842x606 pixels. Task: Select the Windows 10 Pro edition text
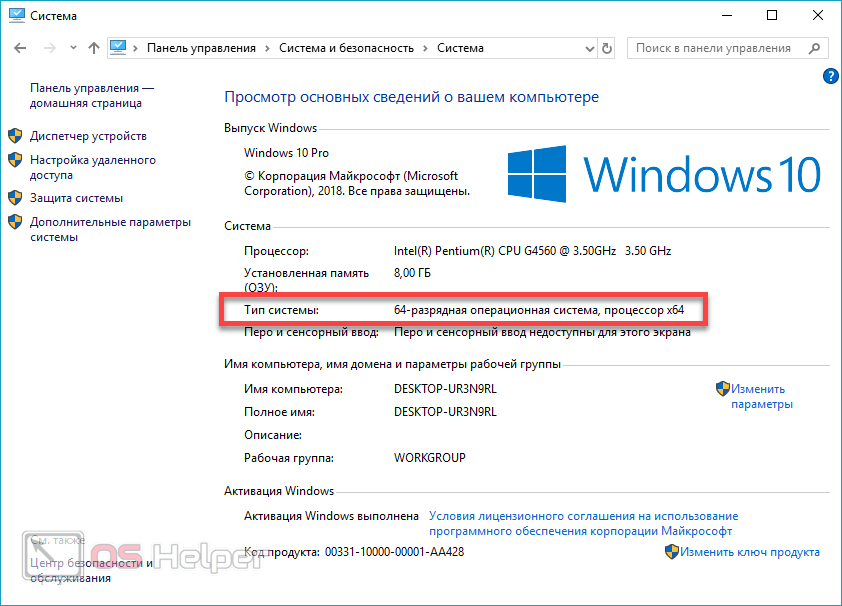(286, 153)
